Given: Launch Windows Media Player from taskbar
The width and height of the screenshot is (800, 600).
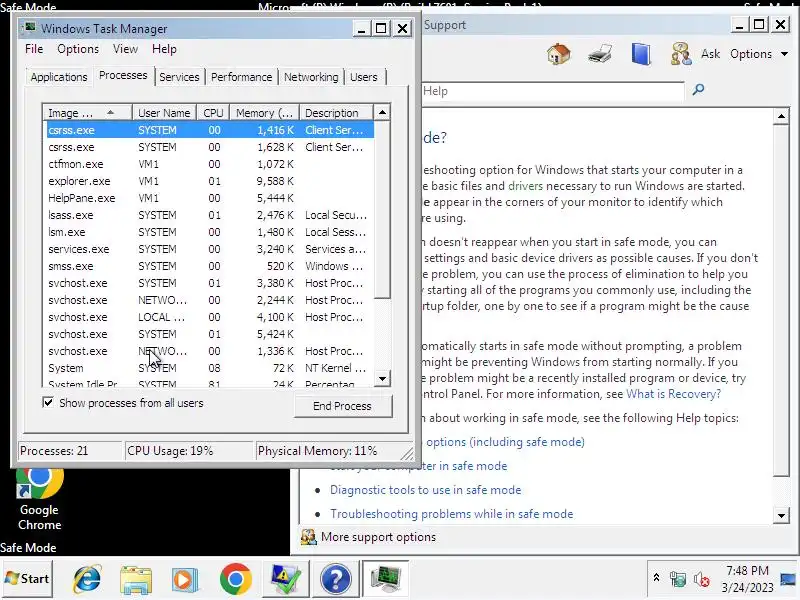Looking at the screenshot, I should click(x=185, y=580).
